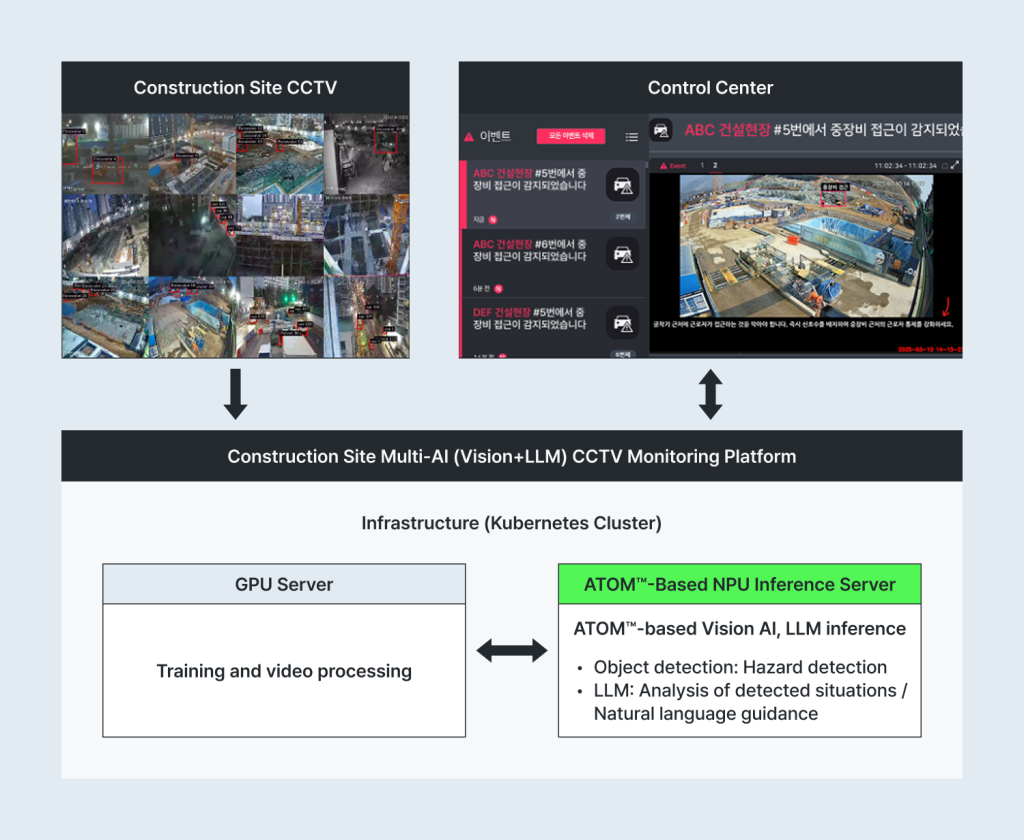This screenshot has width=1024, height=840.
Task: Click the Event label above the video
Action: (676, 165)
